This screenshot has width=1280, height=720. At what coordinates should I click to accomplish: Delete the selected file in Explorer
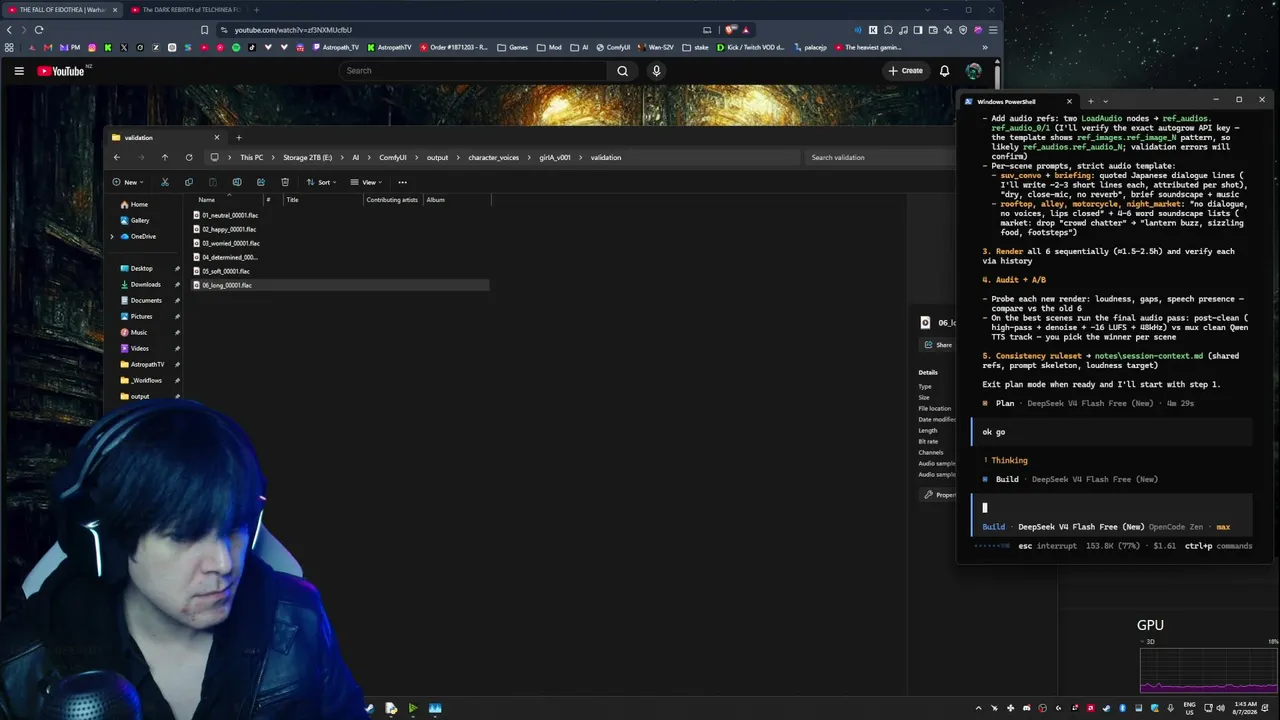click(x=285, y=182)
